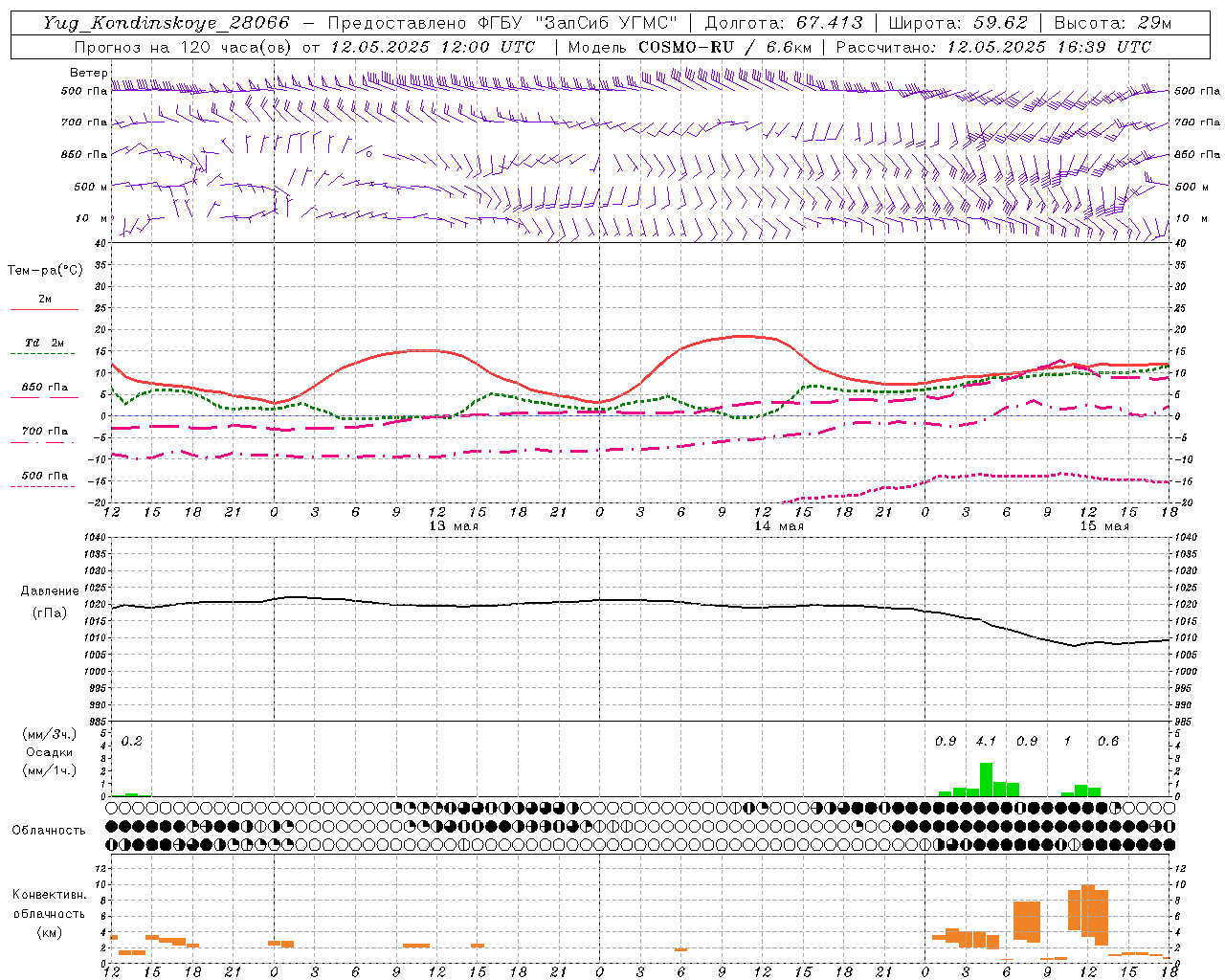Click the 0.6 precipitation total value

point(1108,741)
